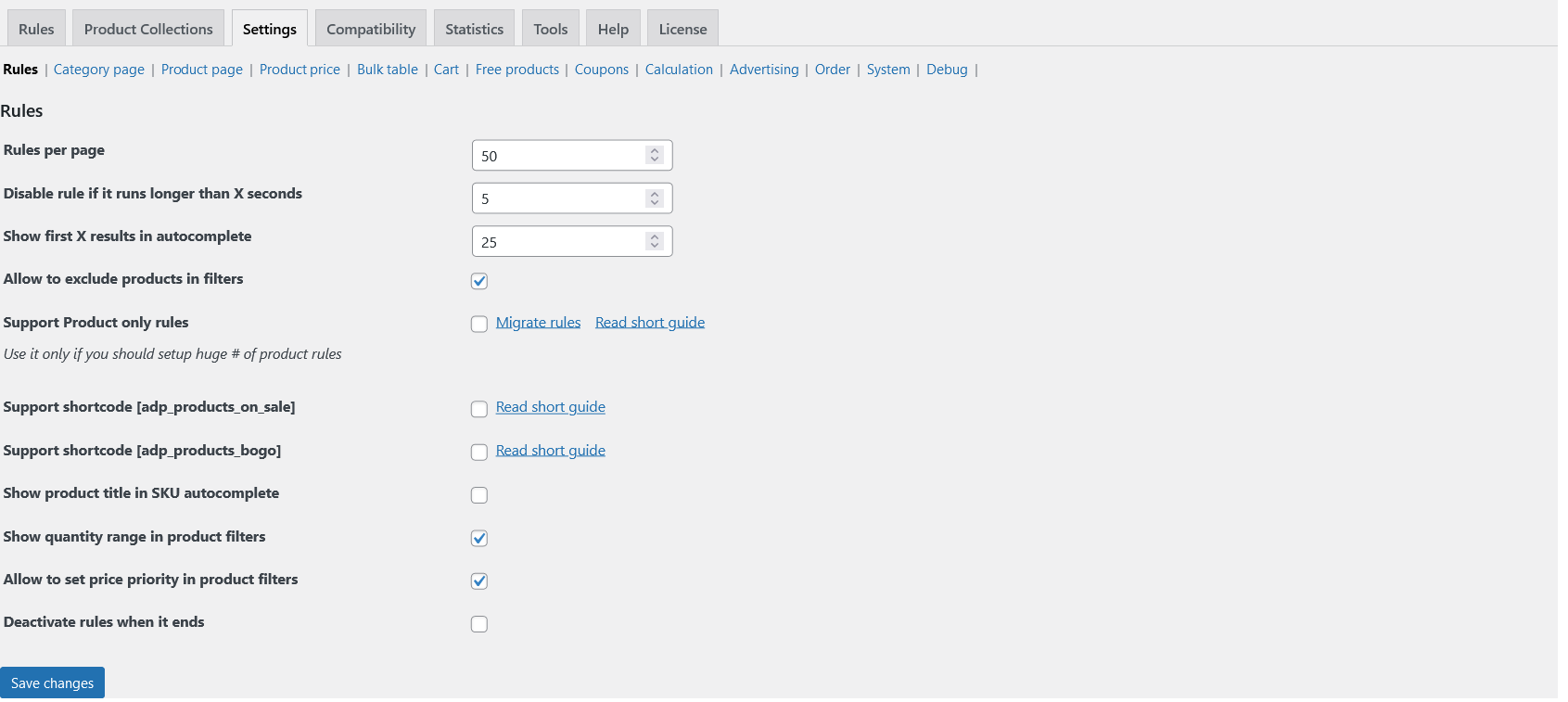Go to Advertising settings section
Screen dimensions: 1568x702
[x=764, y=70]
